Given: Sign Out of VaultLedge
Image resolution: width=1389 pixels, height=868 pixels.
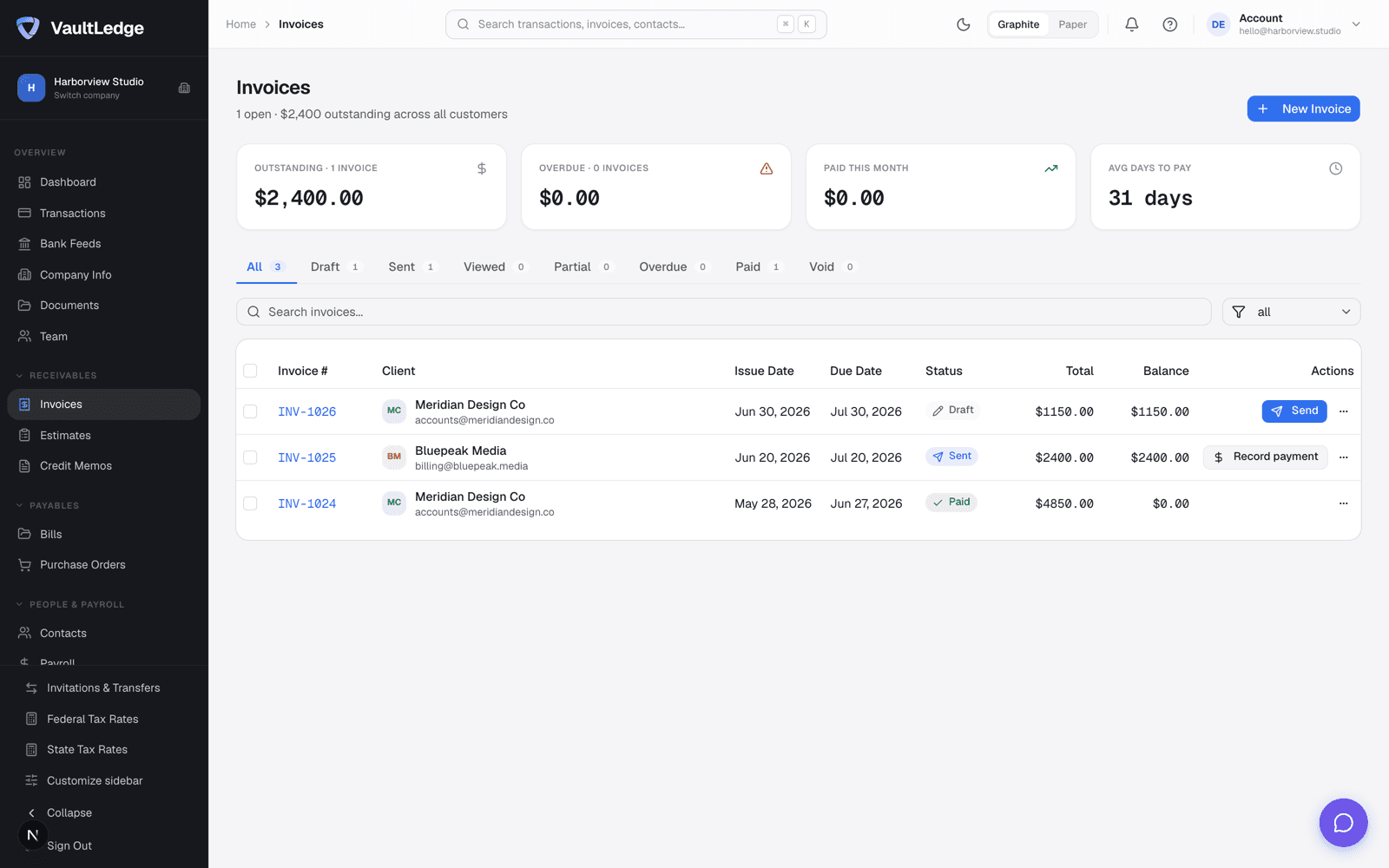Looking at the screenshot, I should click(x=69, y=846).
